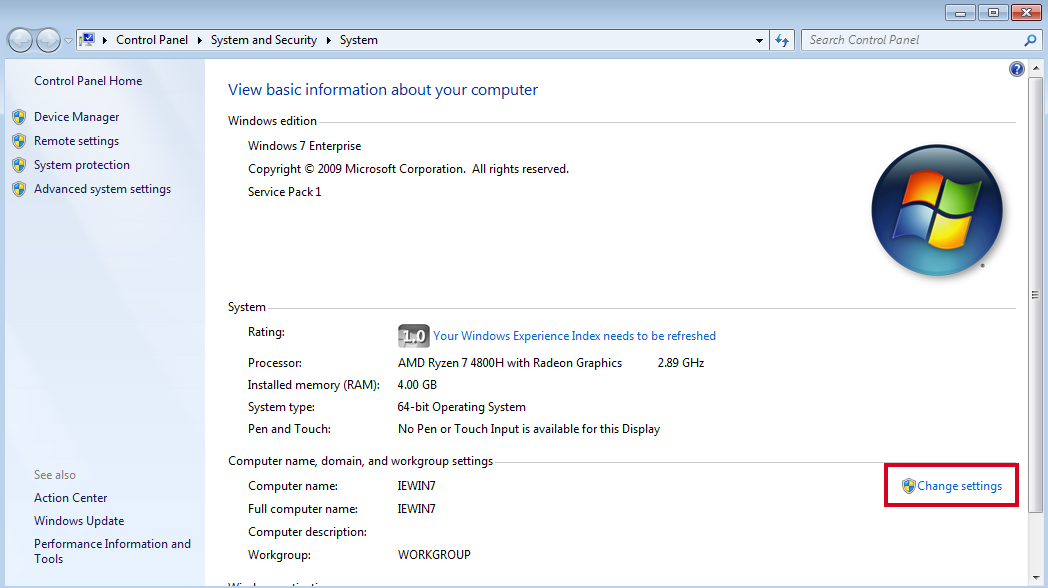Select the System breadcrumb entry
Screen dimensions: 1048x588
click(x=358, y=39)
